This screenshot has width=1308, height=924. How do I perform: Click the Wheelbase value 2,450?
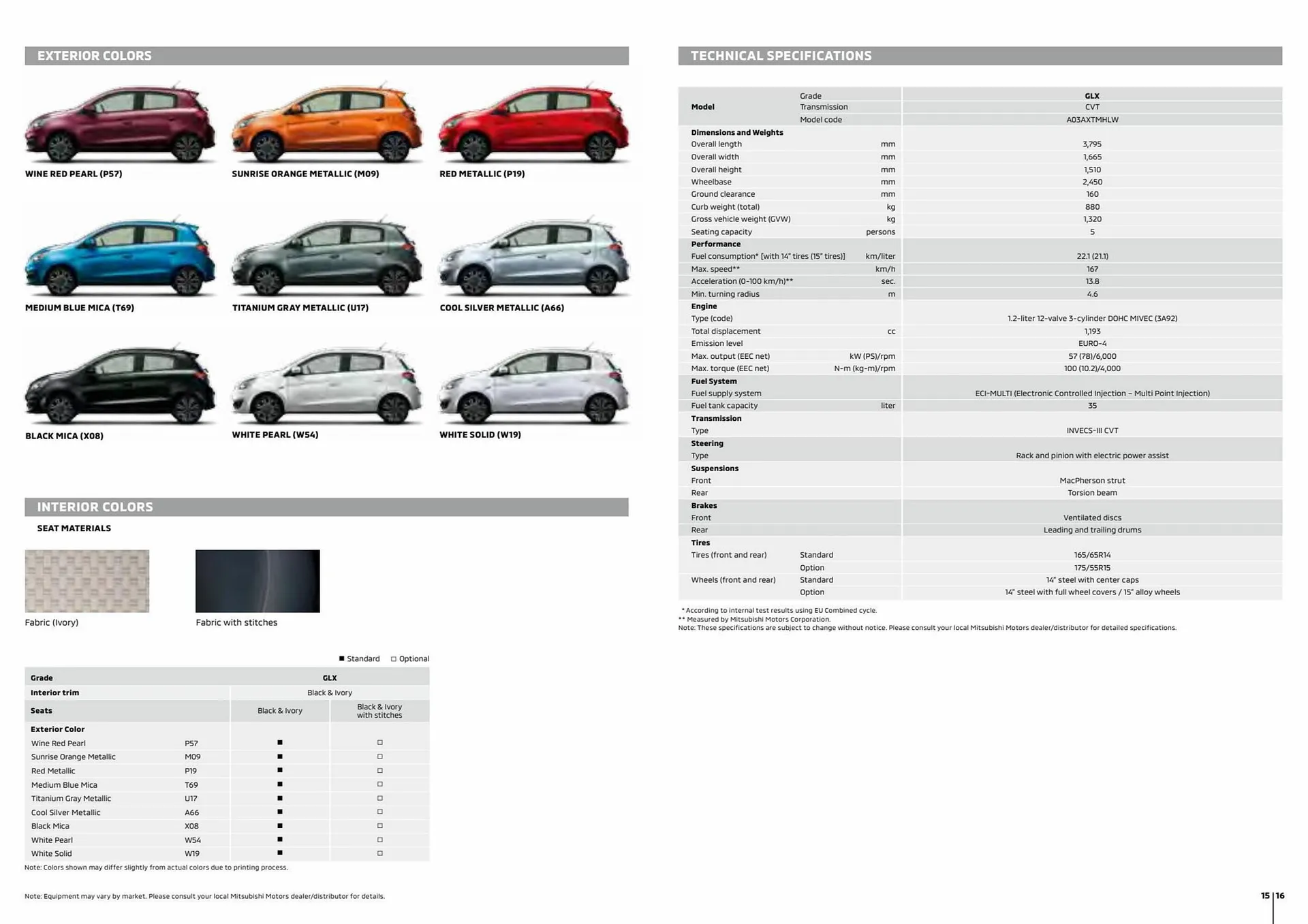(x=1092, y=182)
